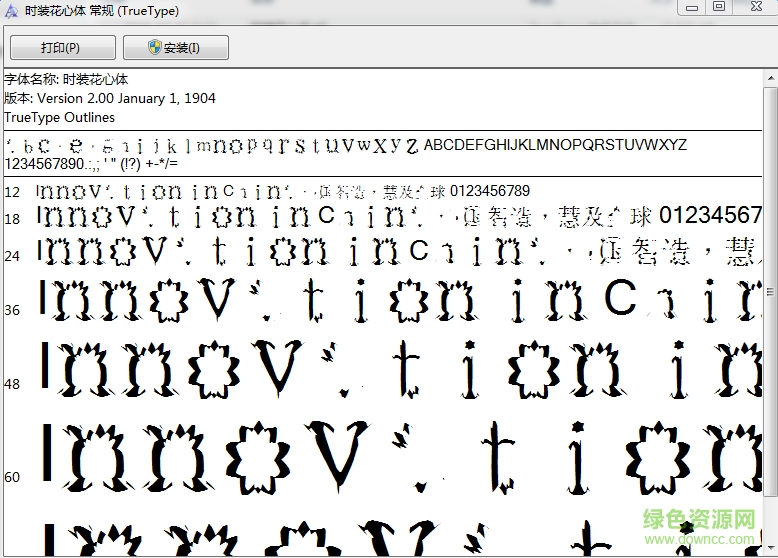Click the '01234567' digits in size 18 row
The image size is (778, 558).
coord(710,215)
